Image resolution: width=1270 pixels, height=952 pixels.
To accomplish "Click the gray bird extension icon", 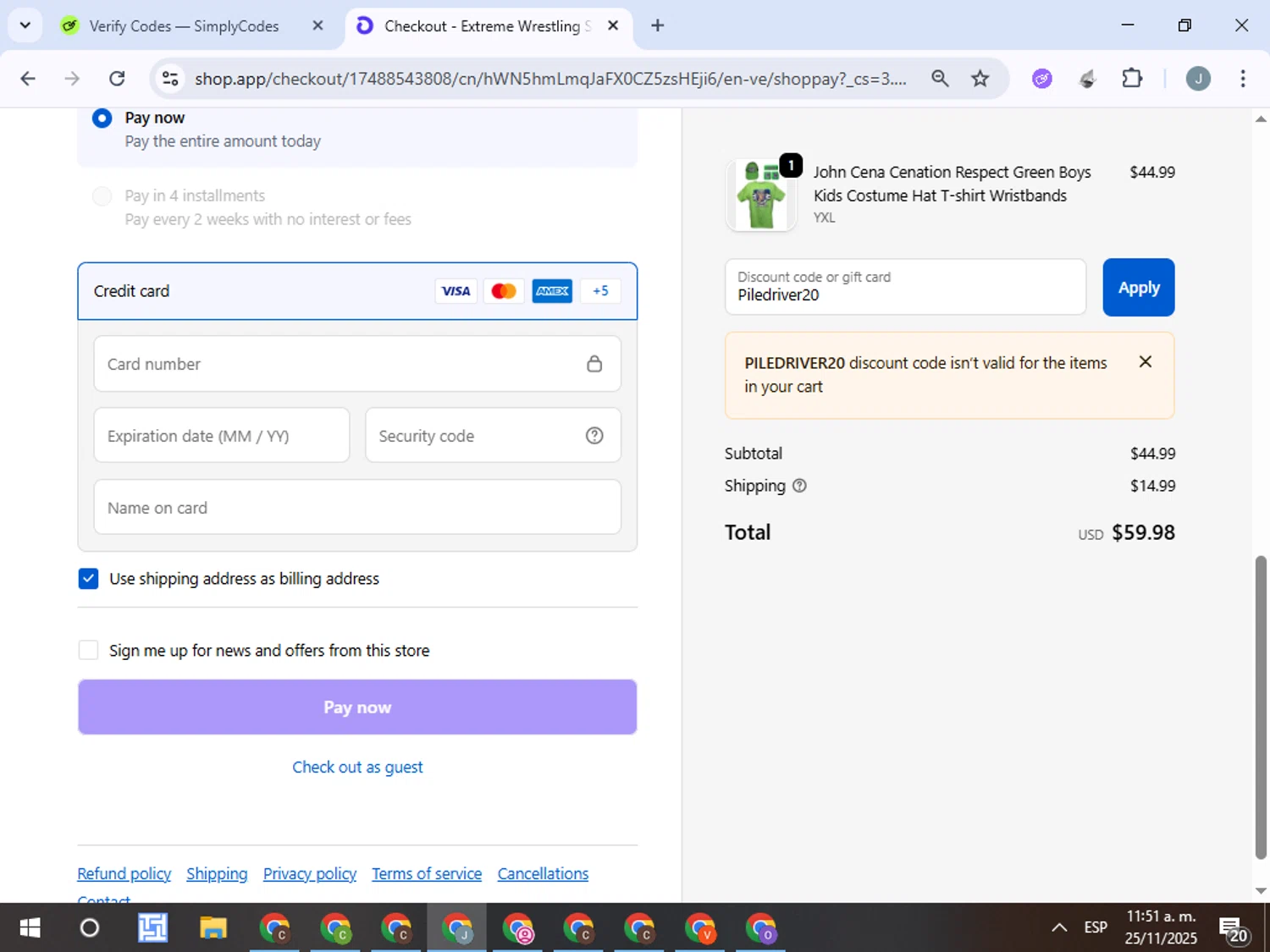I will [x=1088, y=79].
